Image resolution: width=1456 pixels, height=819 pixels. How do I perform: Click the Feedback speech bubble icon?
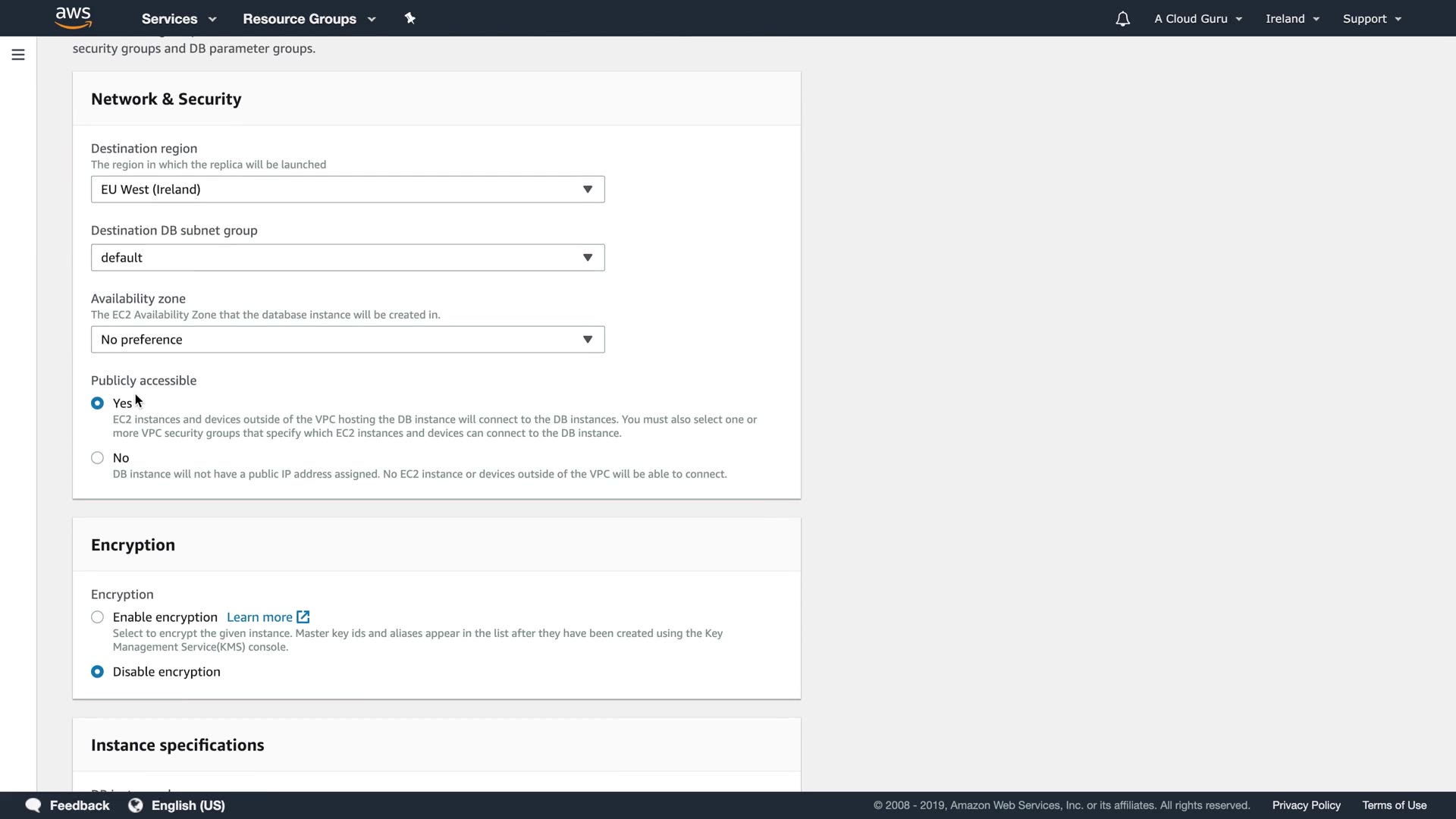[33, 805]
